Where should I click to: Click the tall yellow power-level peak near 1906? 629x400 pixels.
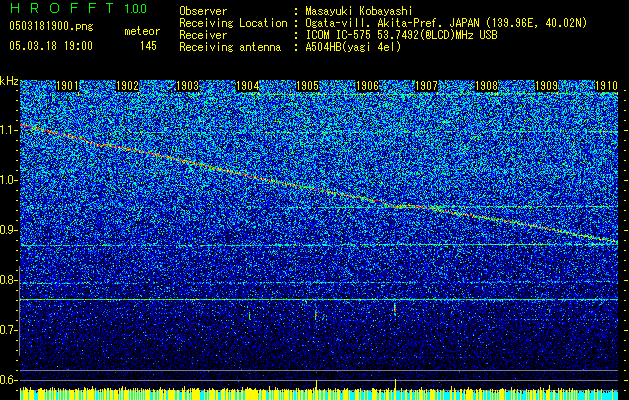(396, 384)
